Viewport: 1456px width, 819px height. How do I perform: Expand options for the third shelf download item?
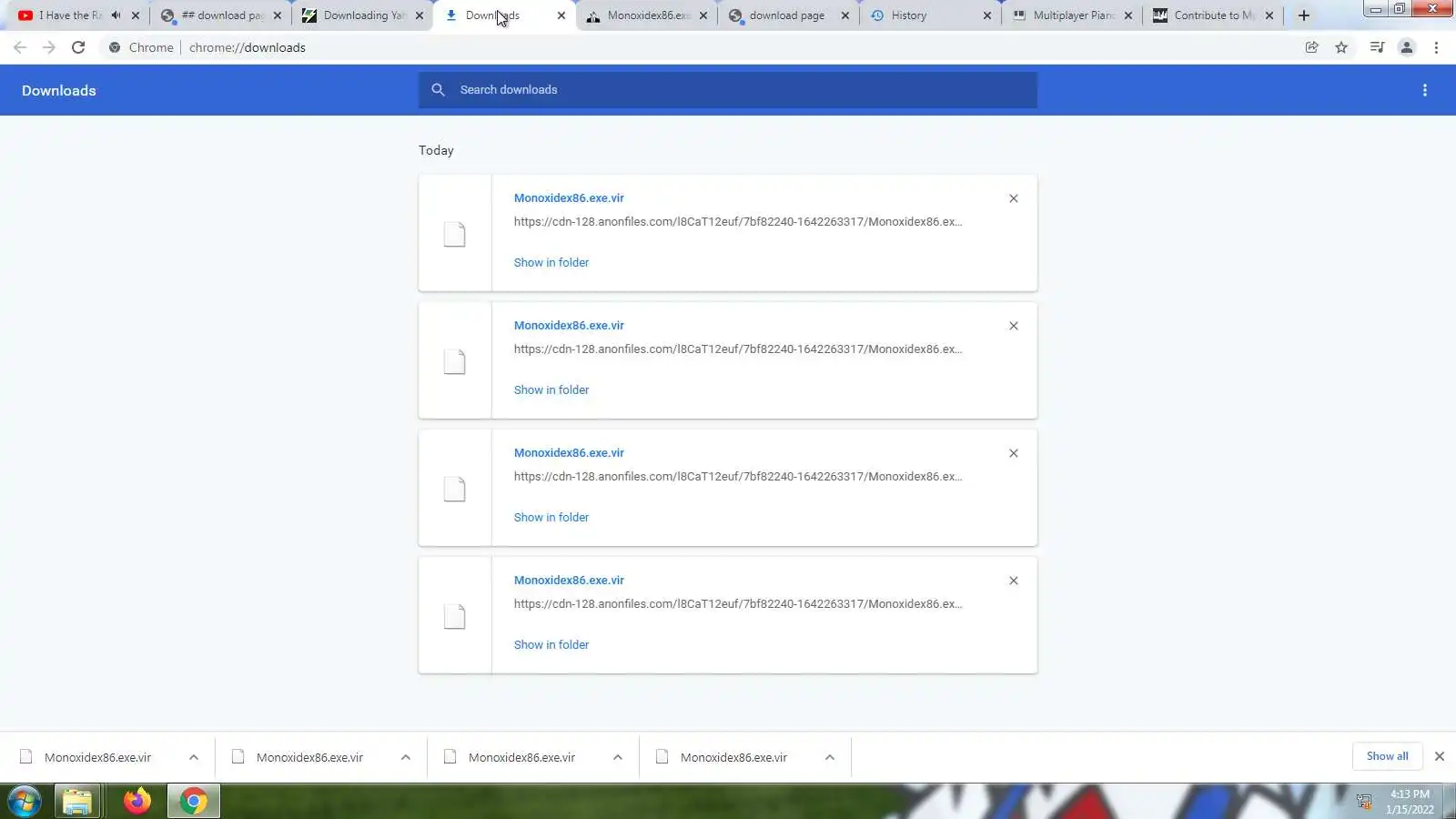(x=618, y=757)
